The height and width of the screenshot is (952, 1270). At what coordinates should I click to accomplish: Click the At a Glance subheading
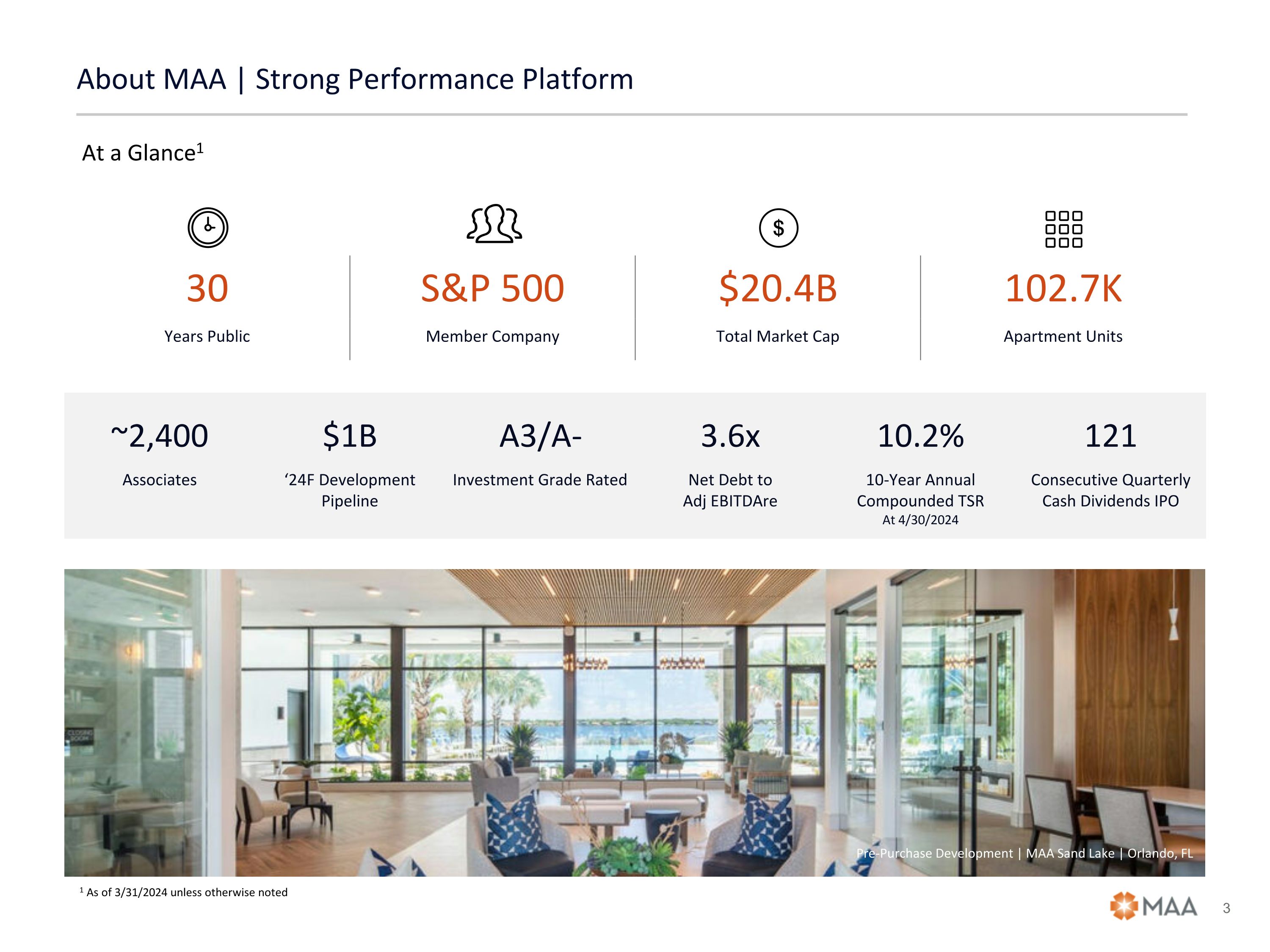click(142, 153)
